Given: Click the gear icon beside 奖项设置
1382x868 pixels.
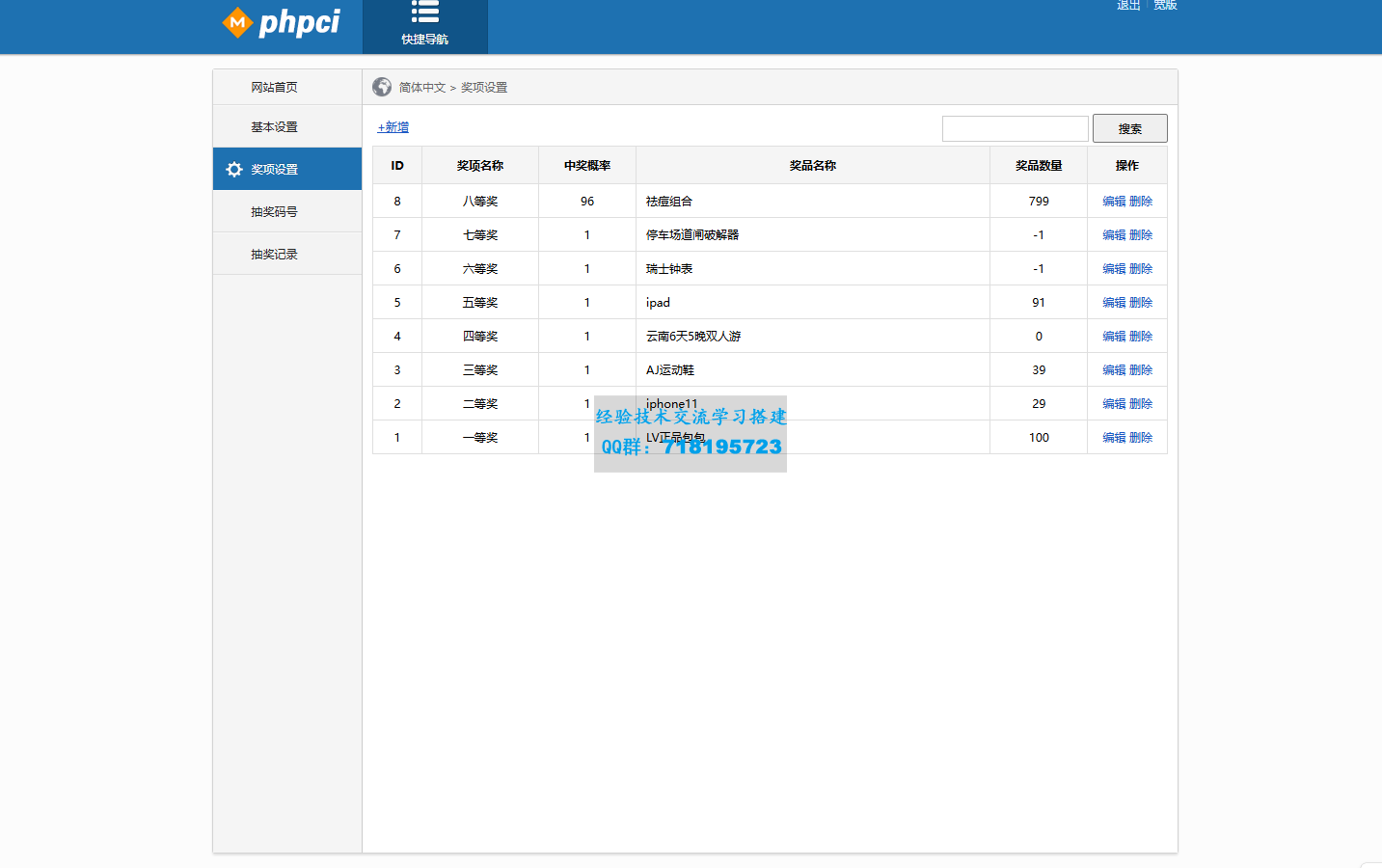Looking at the screenshot, I should click(232, 169).
